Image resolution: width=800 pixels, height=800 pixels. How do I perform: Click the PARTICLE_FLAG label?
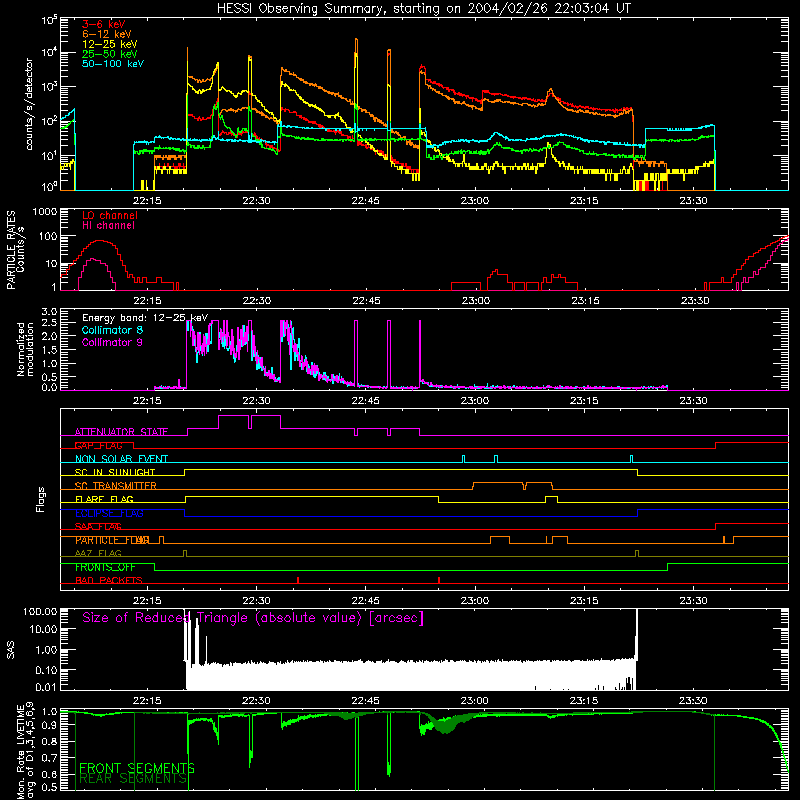(x=112, y=540)
